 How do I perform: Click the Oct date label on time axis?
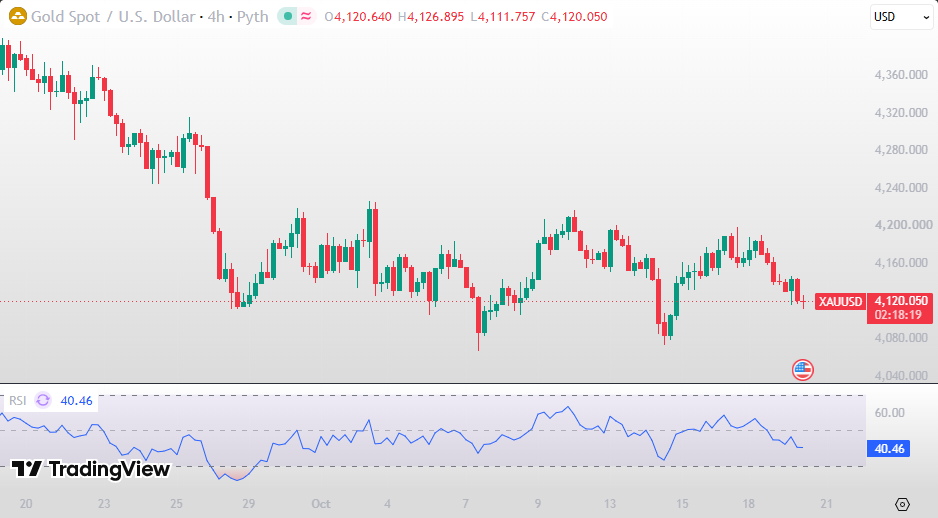321,504
